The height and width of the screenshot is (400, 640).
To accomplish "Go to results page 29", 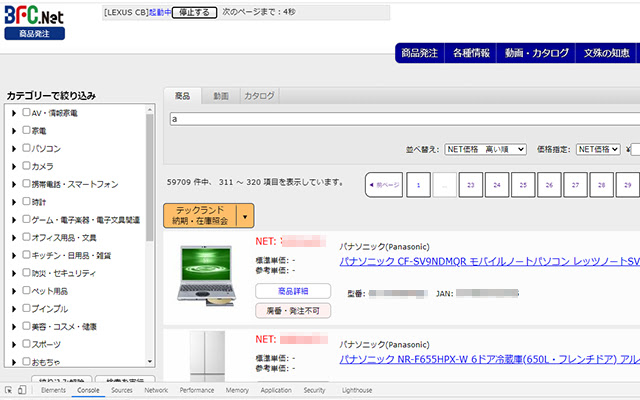I will click(x=627, y=185).
